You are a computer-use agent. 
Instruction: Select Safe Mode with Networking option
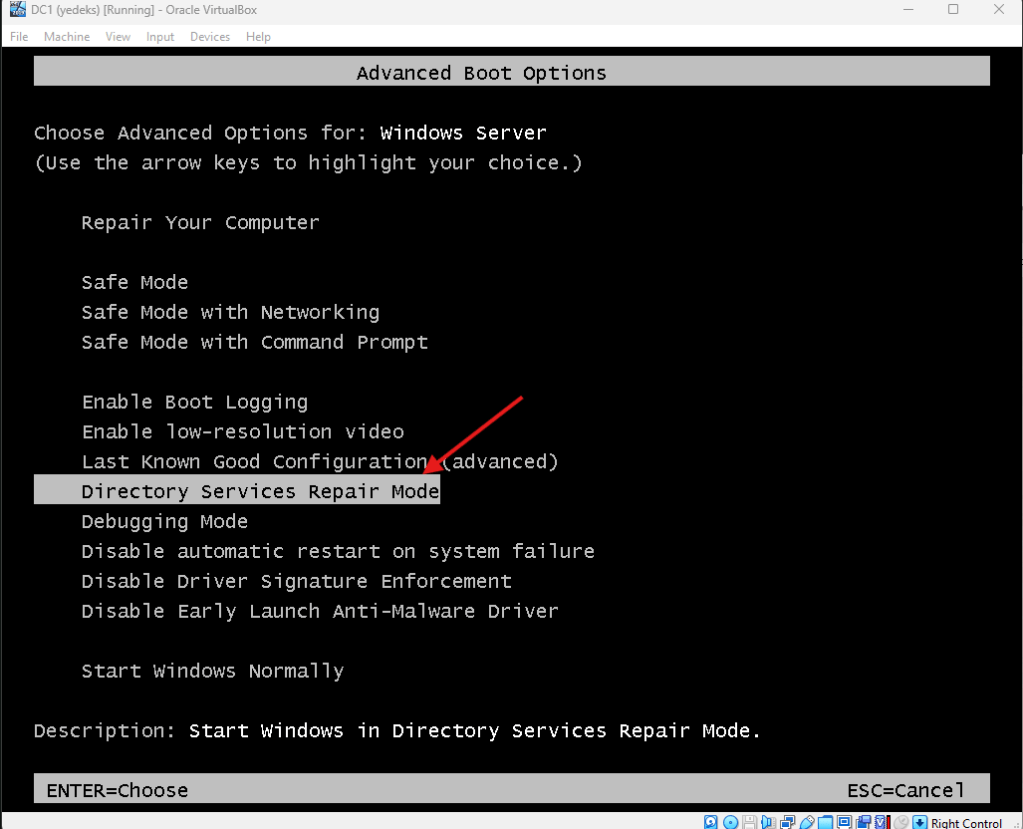coord(230,312)
